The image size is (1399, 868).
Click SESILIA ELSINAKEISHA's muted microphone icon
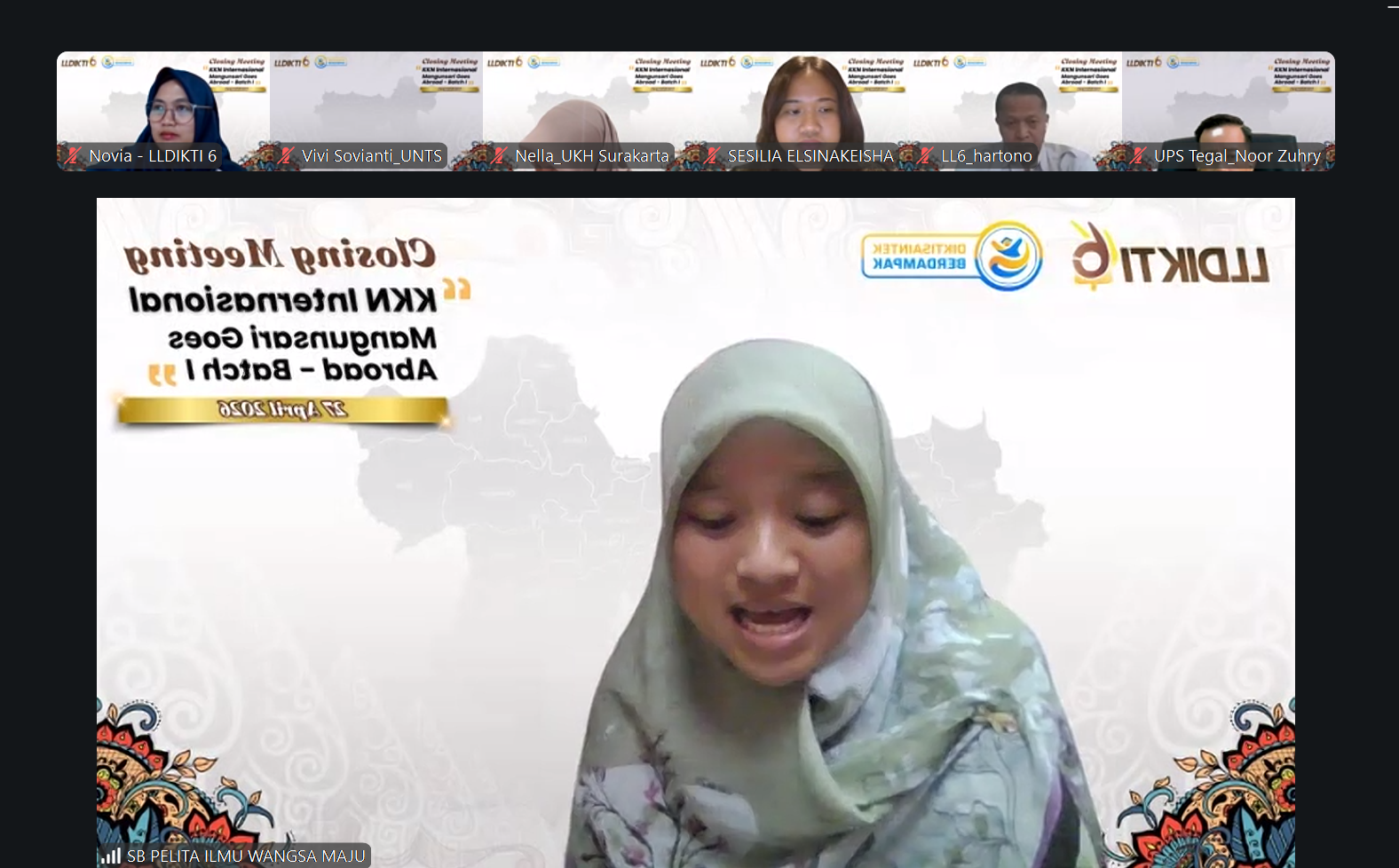[x=713, y=156]
